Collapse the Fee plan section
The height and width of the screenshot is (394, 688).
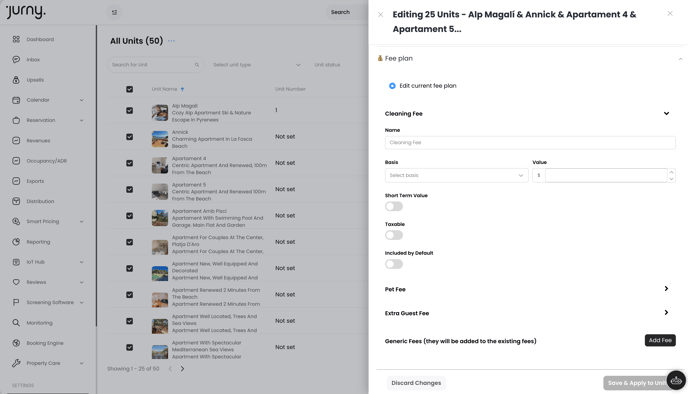point(680,59)
